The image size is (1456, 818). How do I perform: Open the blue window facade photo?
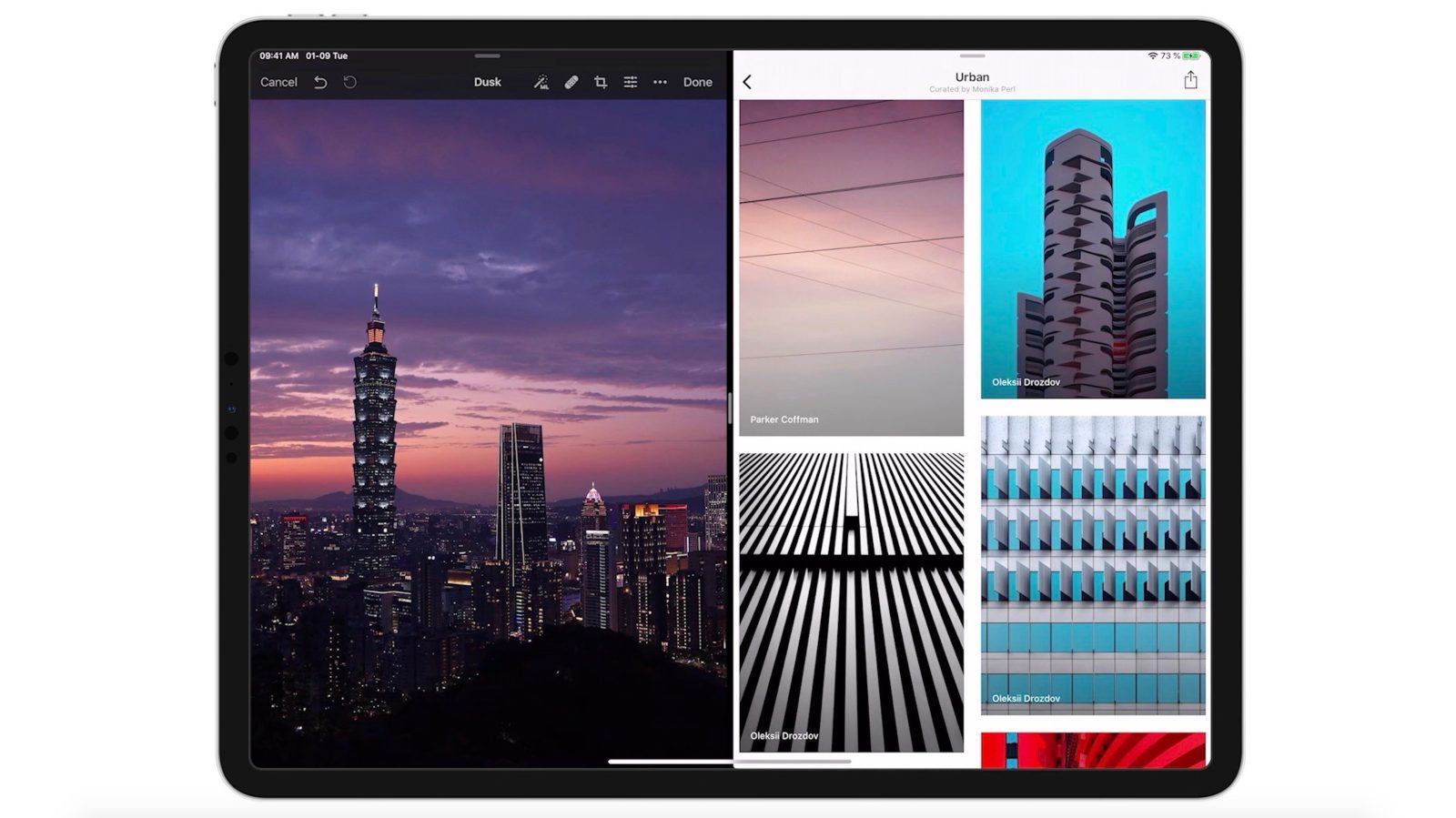point(1093,565)
